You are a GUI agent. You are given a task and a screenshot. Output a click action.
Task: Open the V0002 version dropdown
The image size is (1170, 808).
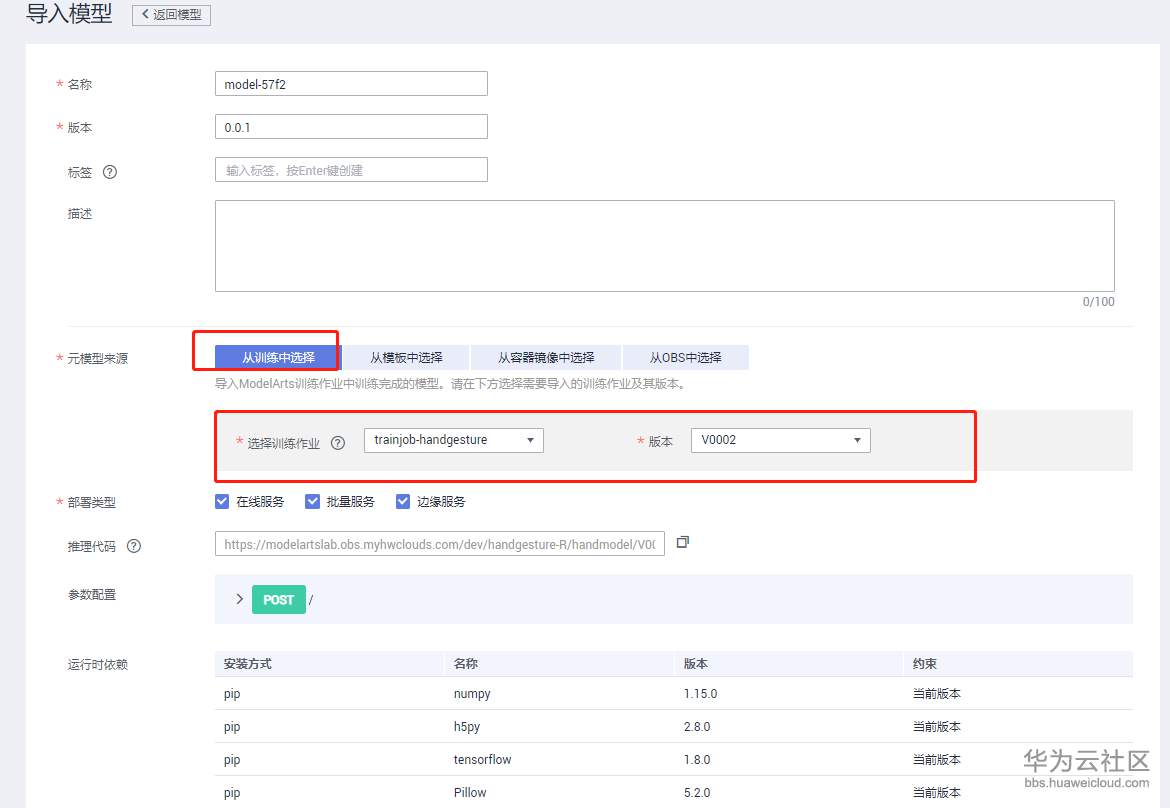coord(780,440)
